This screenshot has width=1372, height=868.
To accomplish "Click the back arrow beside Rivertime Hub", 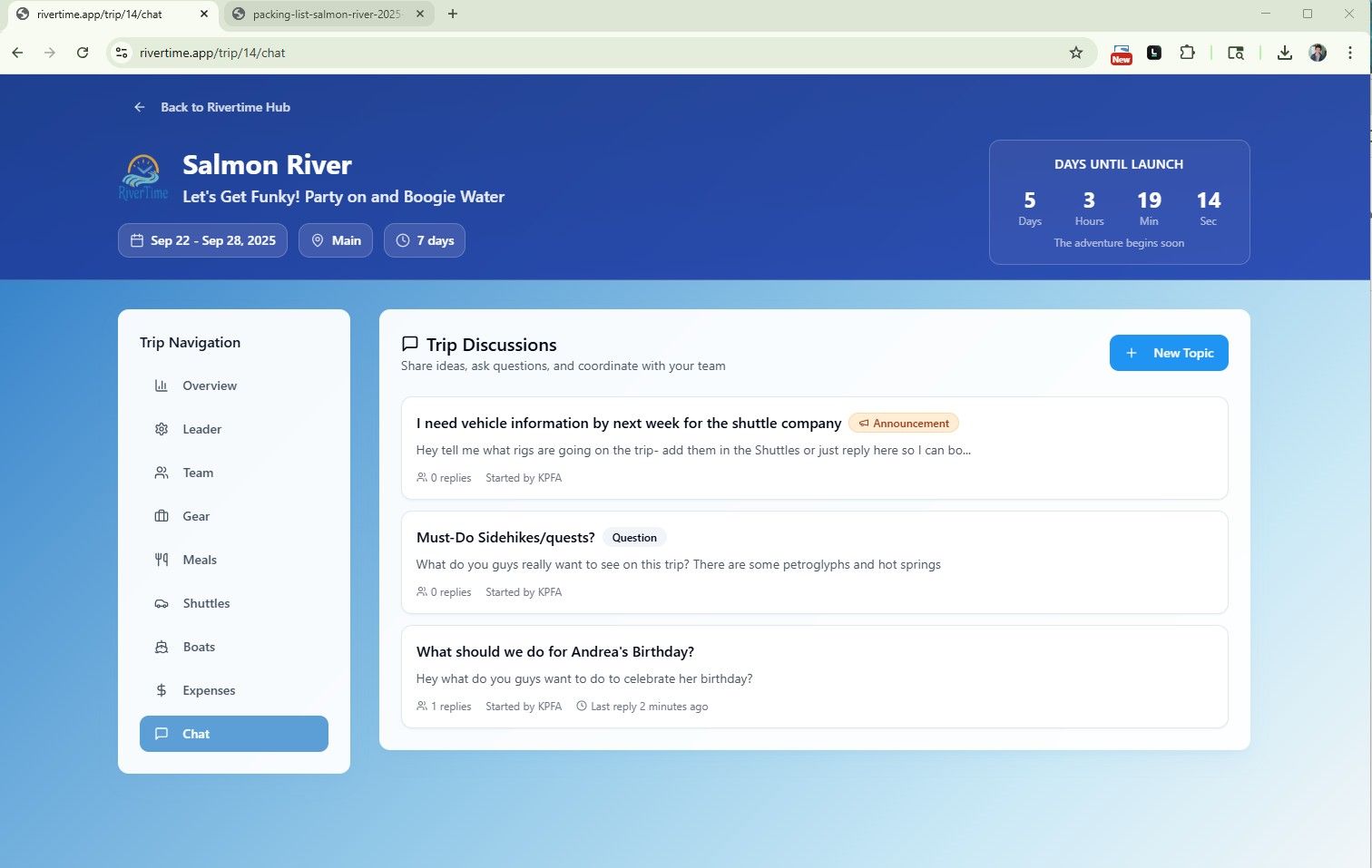I will (140, 107).
